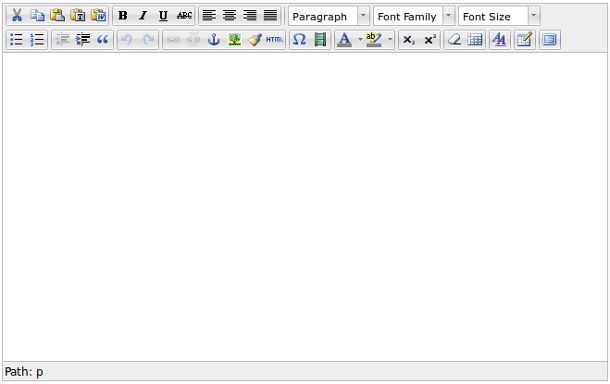
Task: Open the edit CSS style icon
Action: 500,40
